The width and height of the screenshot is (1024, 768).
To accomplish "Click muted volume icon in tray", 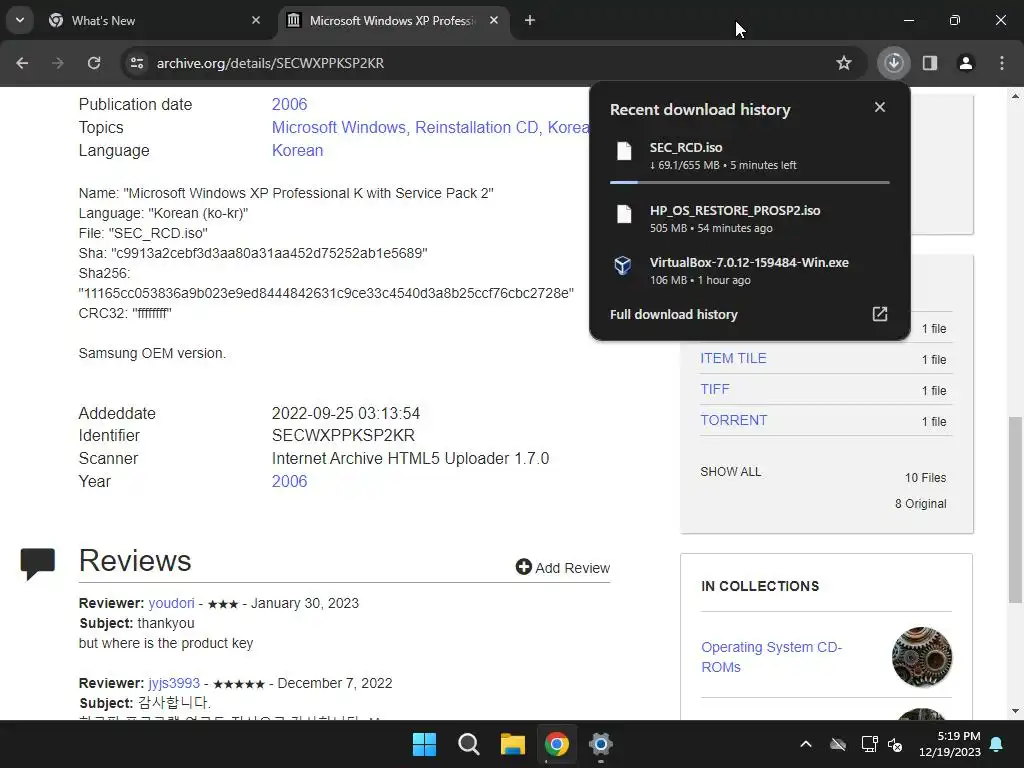I will pyautogui.click(x=895, y=744).
